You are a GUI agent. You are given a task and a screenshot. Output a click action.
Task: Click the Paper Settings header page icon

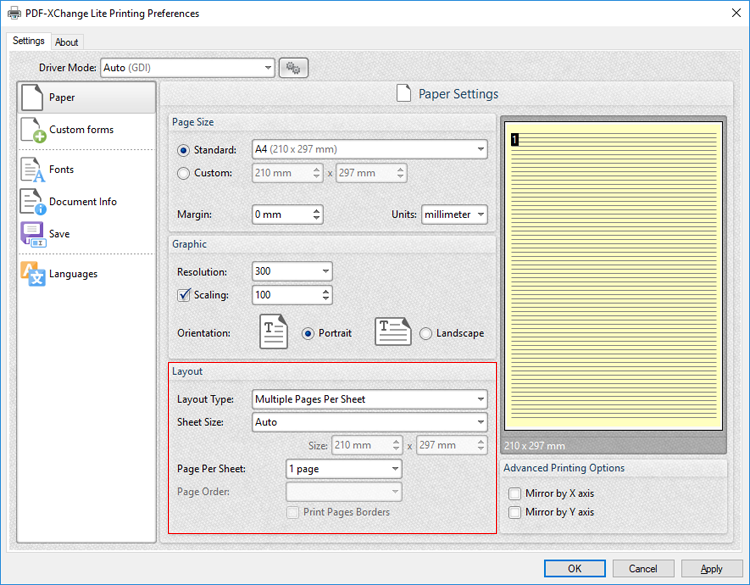[x=404, y=93]
